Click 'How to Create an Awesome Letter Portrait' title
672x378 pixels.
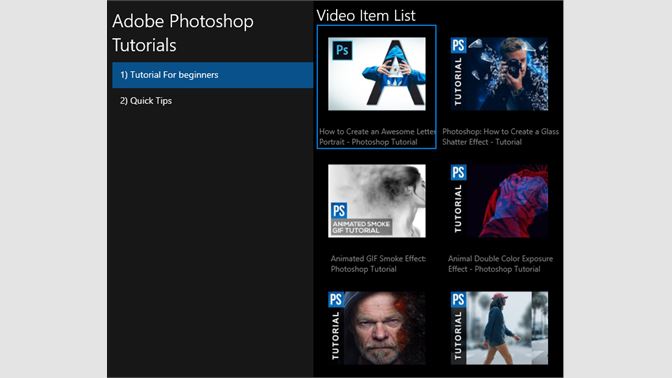tap(377, 137)
